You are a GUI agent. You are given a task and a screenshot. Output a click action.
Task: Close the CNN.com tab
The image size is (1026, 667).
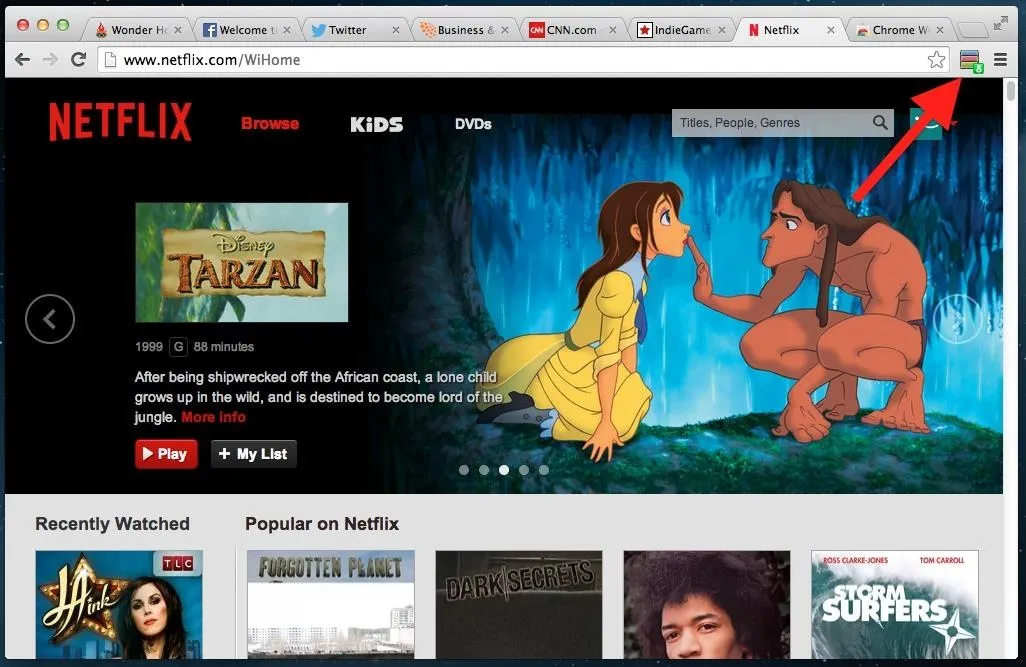(612, 30)
